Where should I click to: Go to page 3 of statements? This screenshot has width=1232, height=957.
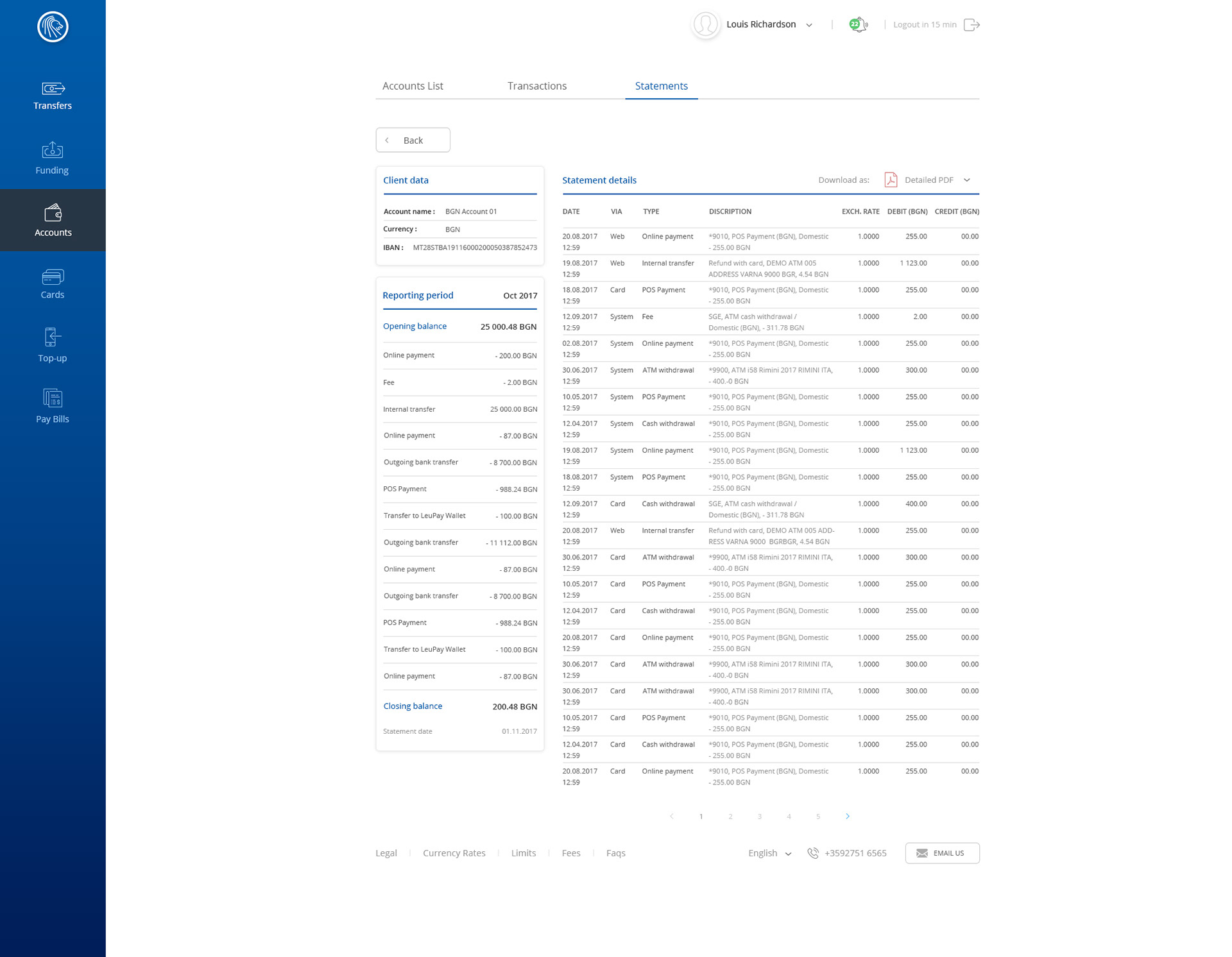coord(760,817)
